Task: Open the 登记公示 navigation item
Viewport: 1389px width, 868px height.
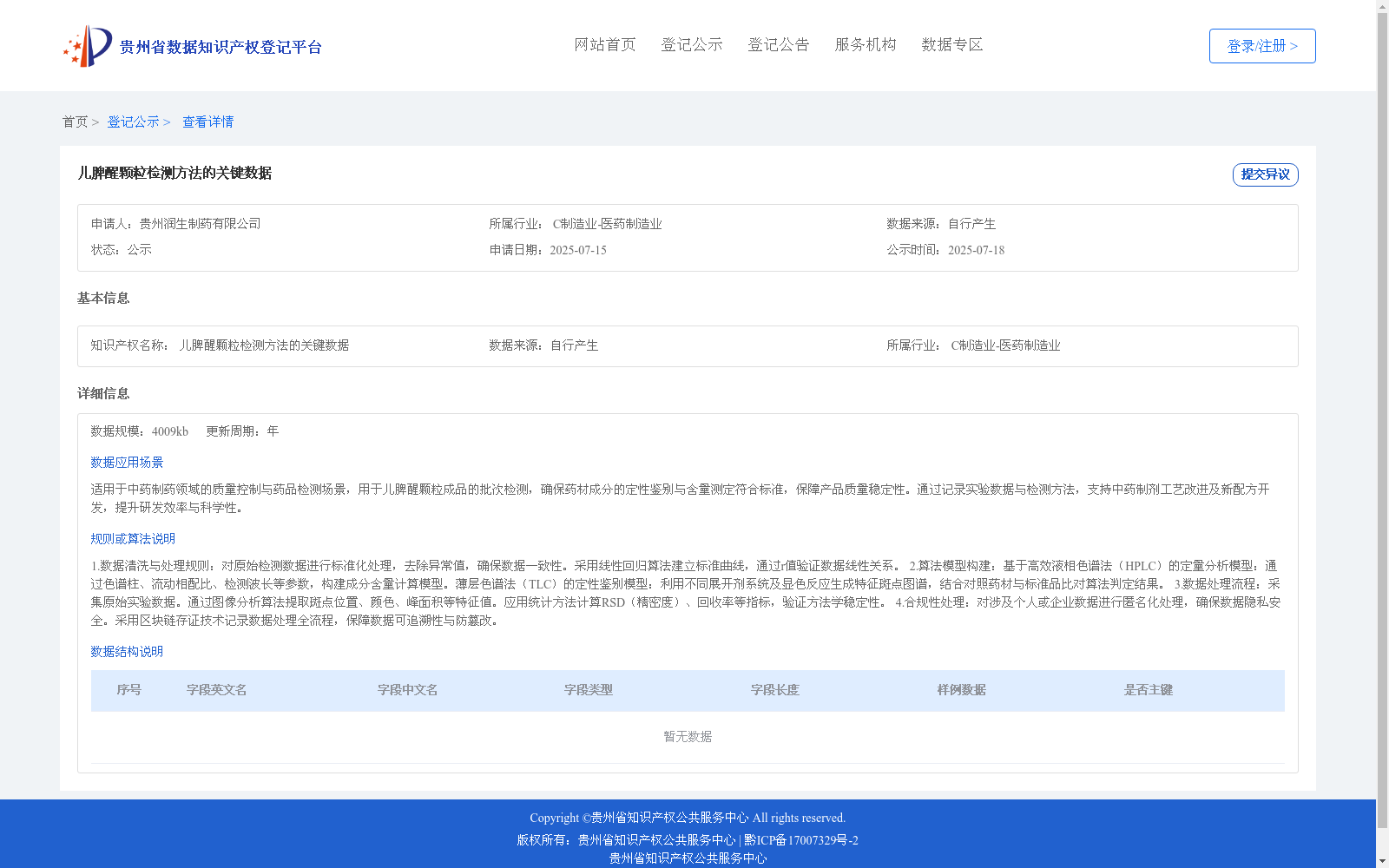Action: click(x=692, y=44)
